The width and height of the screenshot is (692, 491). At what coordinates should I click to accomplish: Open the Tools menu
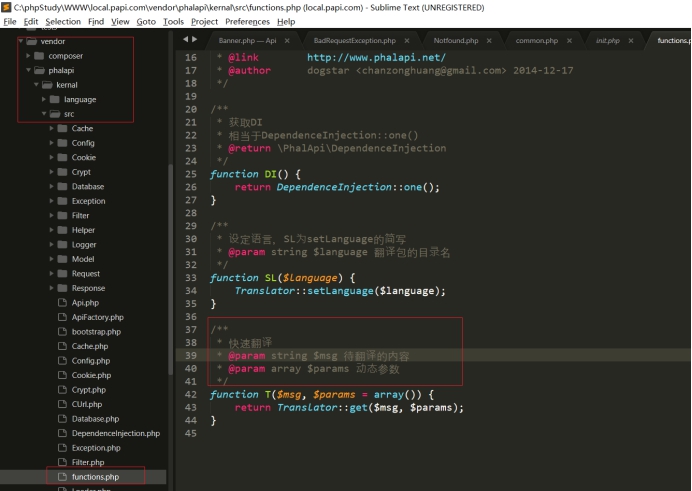173,22
